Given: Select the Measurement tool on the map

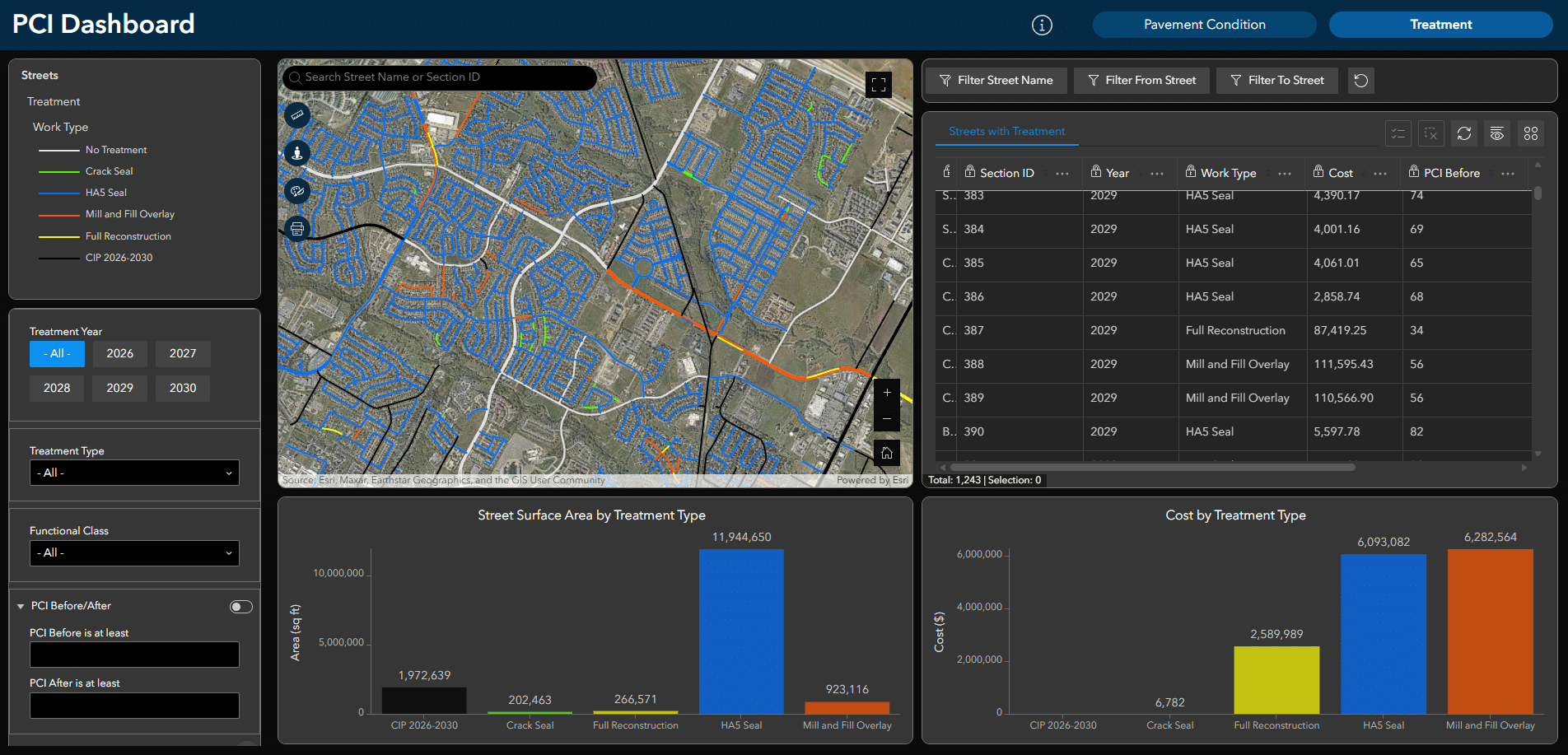Looking at the screenshot, I should (x=296, y=115).
